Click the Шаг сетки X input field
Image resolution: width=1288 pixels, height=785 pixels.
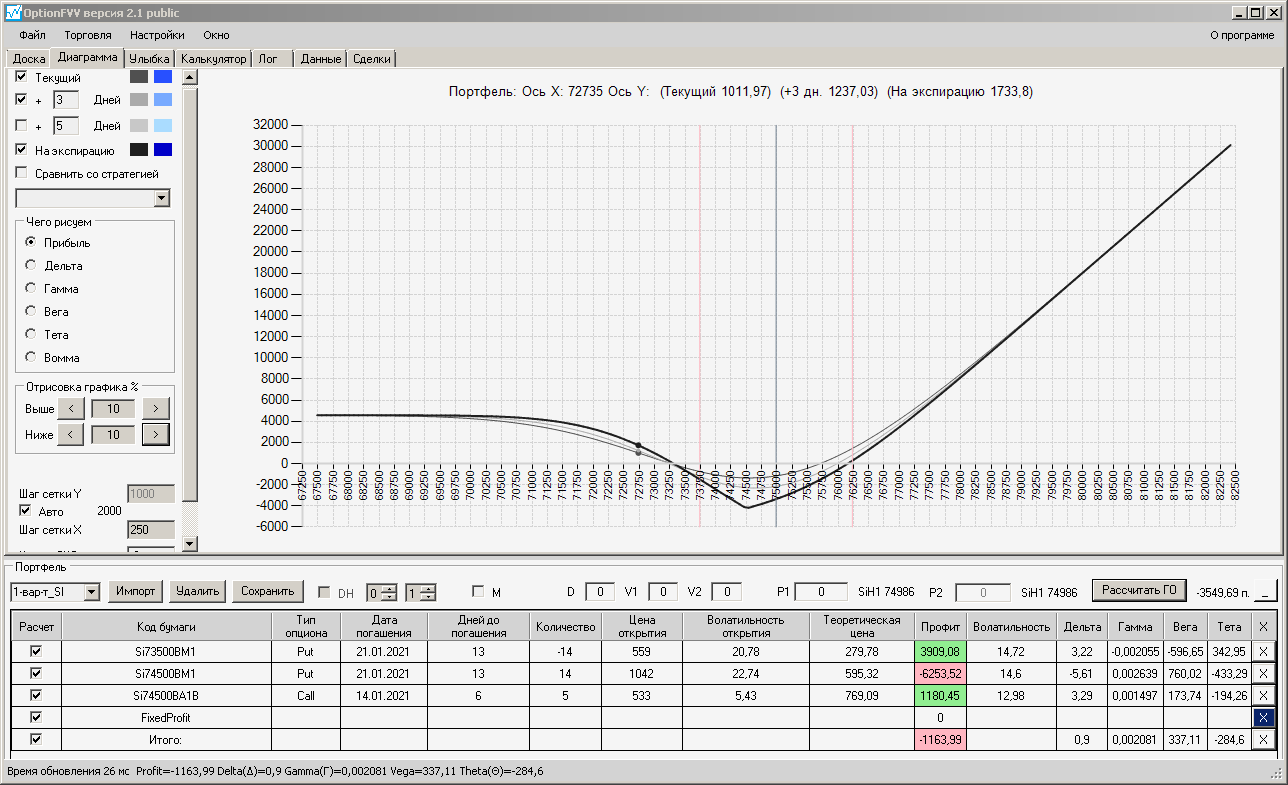click(x=151, y=529)
